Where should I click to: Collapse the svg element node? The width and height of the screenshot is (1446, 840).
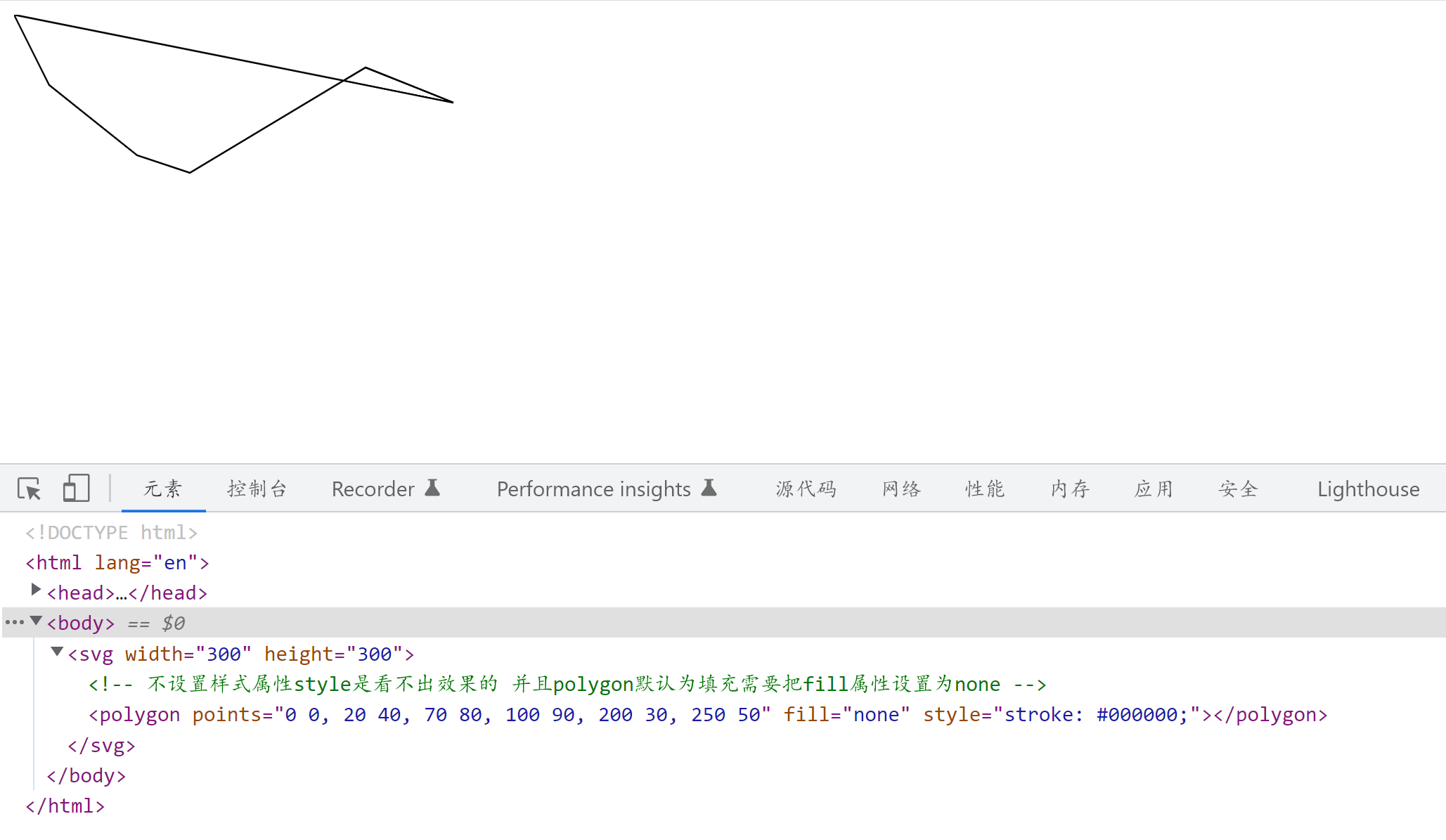(58, 652)
